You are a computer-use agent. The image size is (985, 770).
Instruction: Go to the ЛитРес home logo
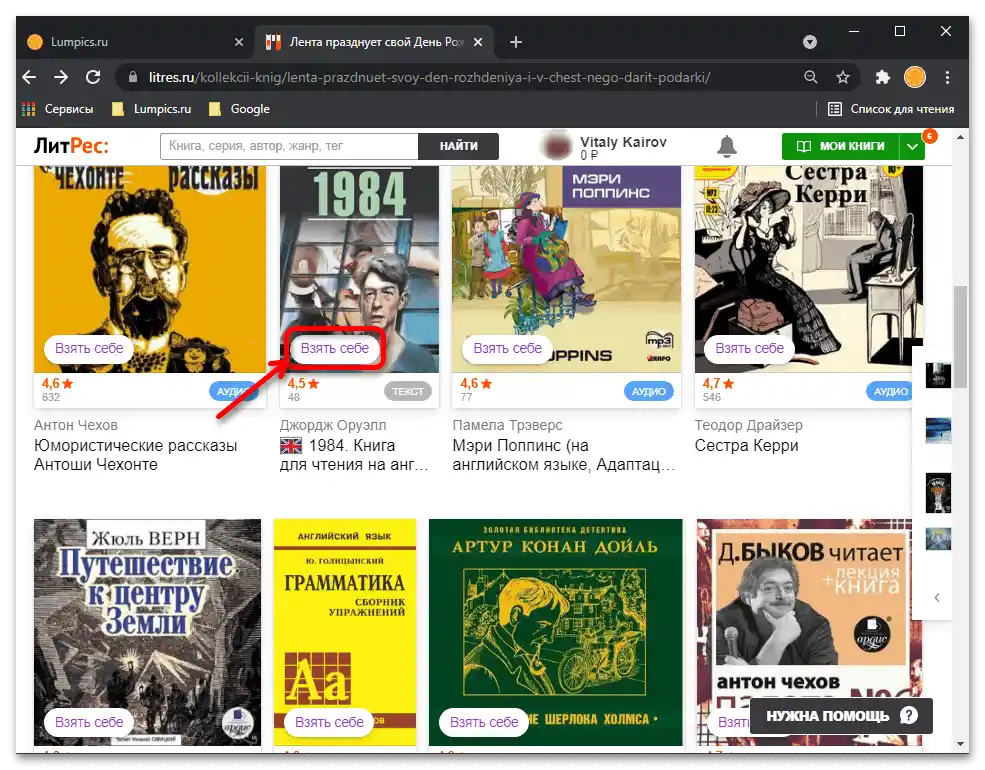click(x=71, y=146)
